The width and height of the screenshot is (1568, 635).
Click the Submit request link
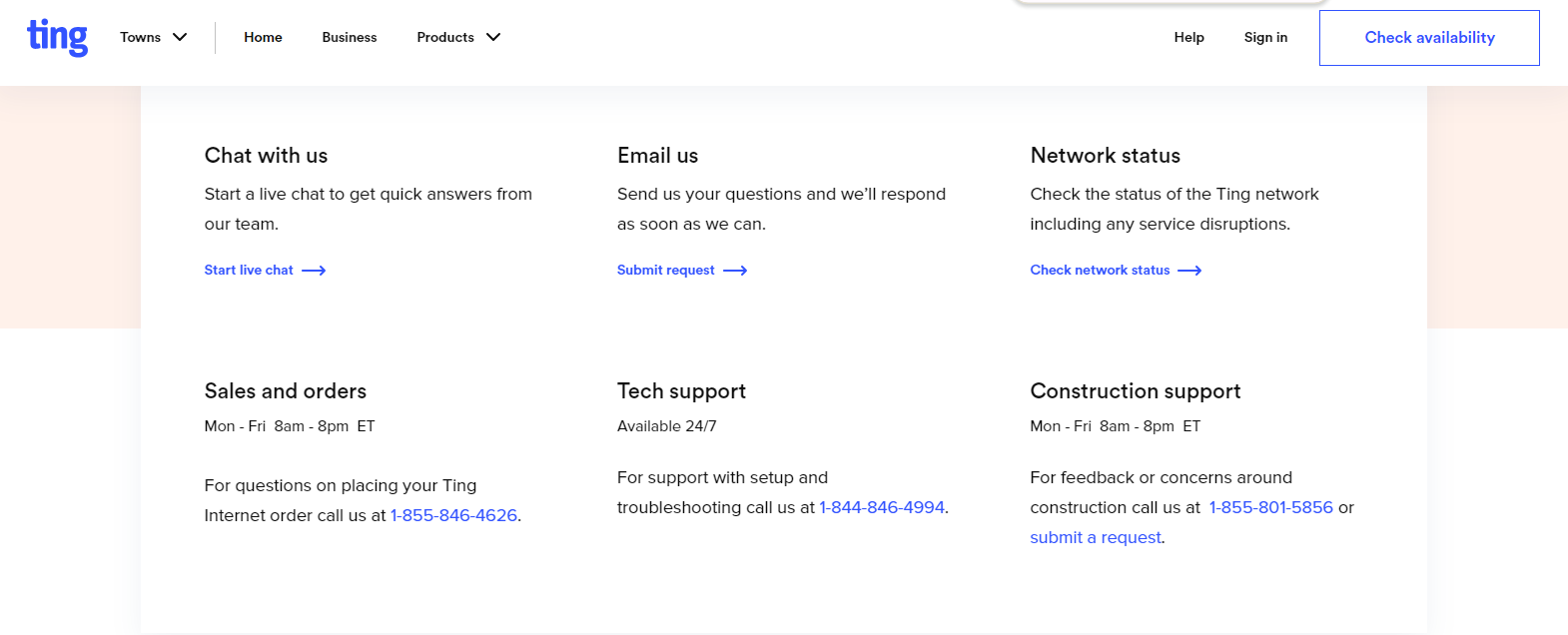(x=666, y=271)
